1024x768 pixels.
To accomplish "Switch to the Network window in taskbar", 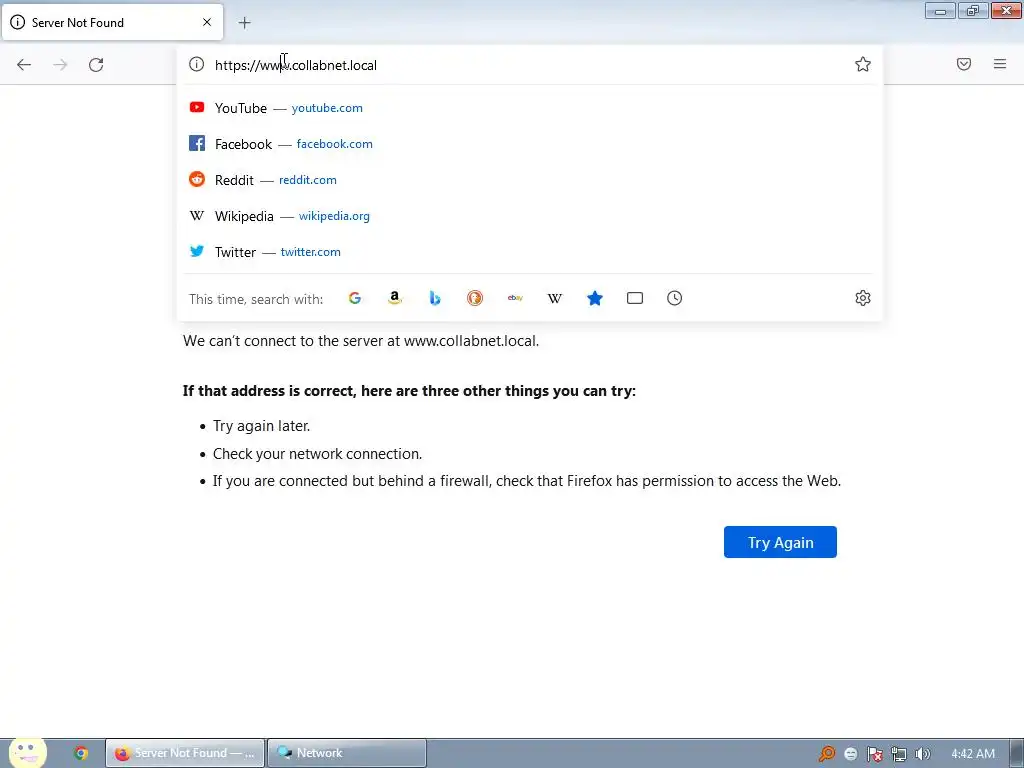I will click(x=347, y=753).
